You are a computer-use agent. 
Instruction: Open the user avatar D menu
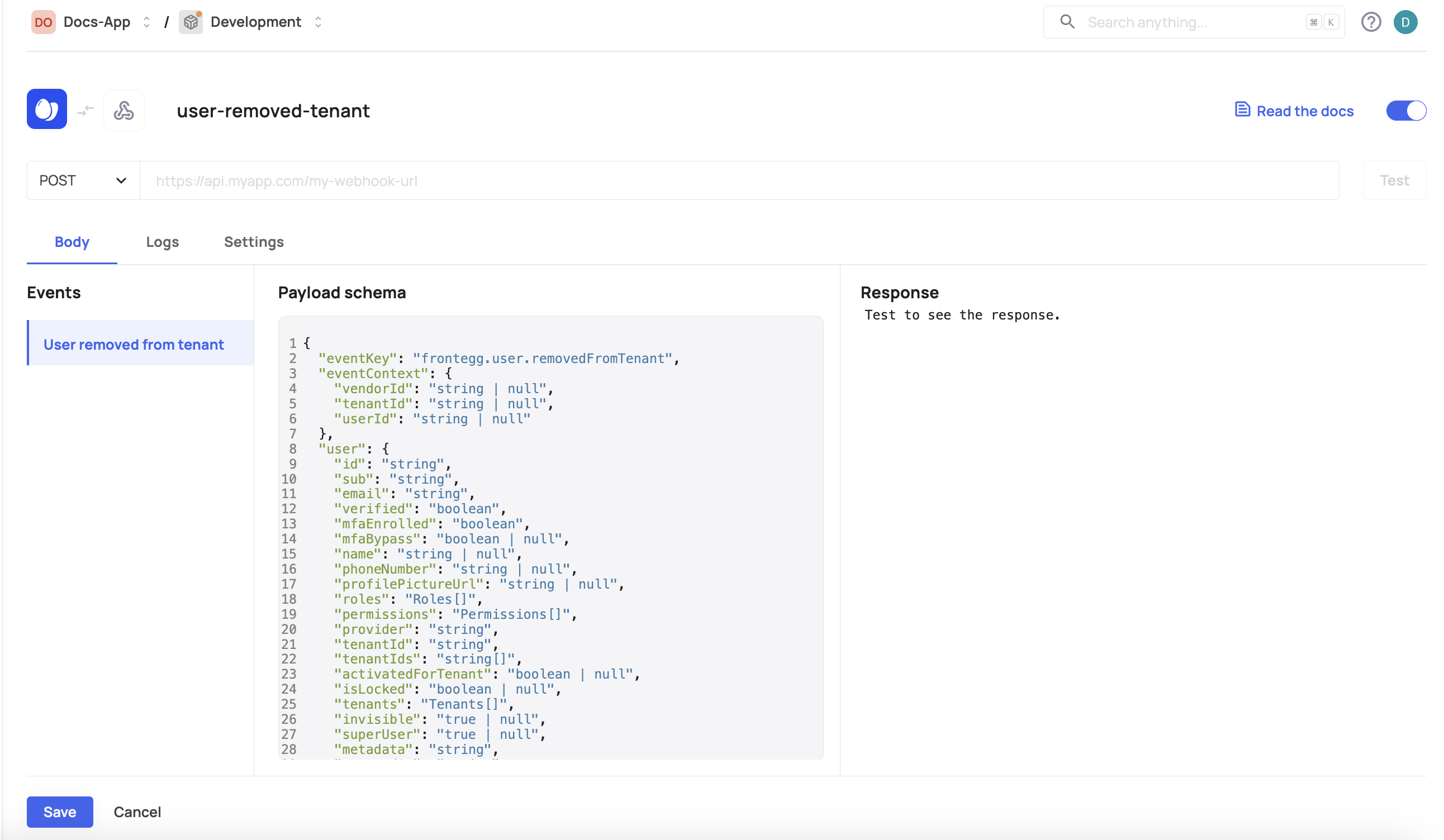click(x=1405, y=22)
